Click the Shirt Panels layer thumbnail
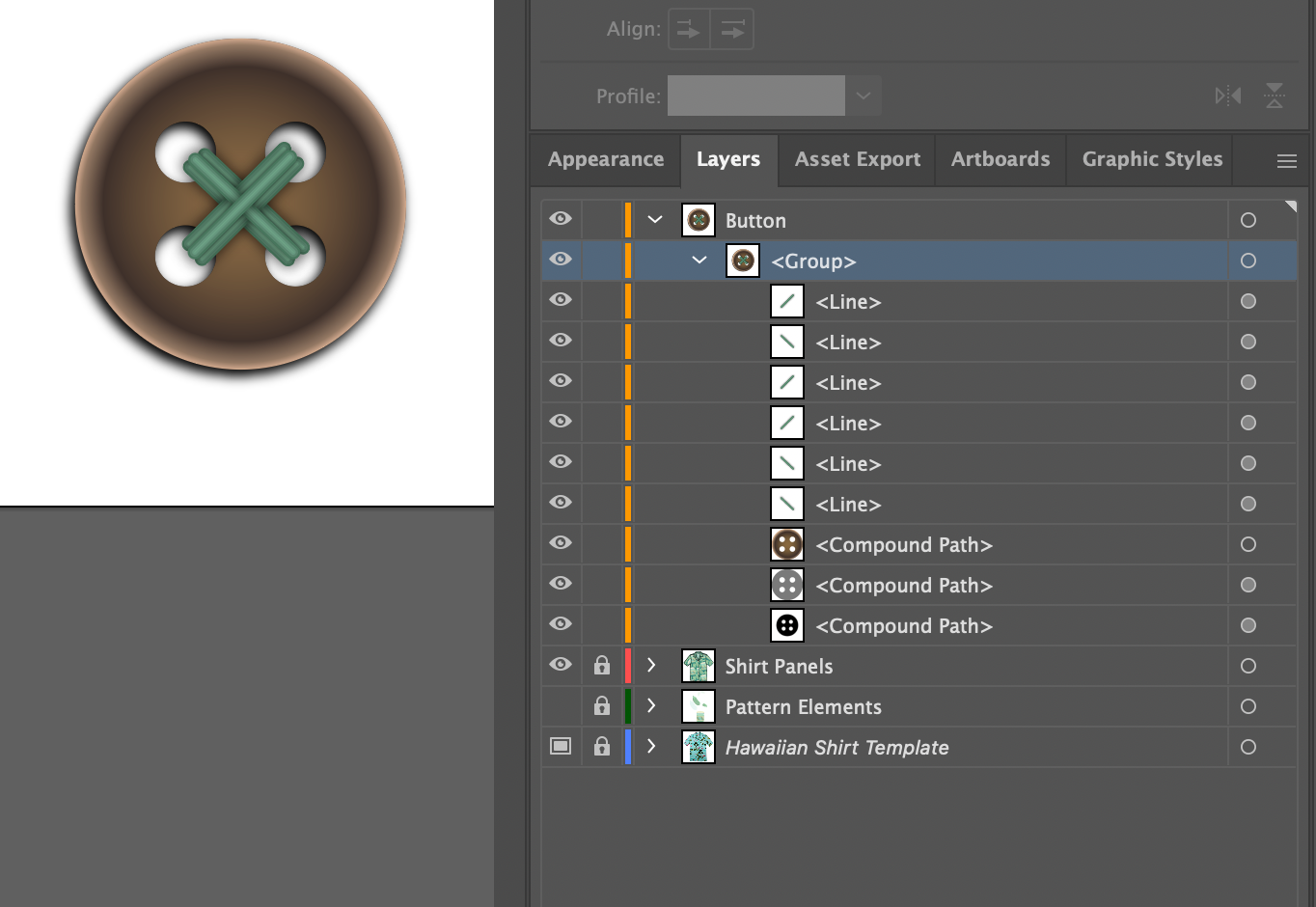 [699, 666]
